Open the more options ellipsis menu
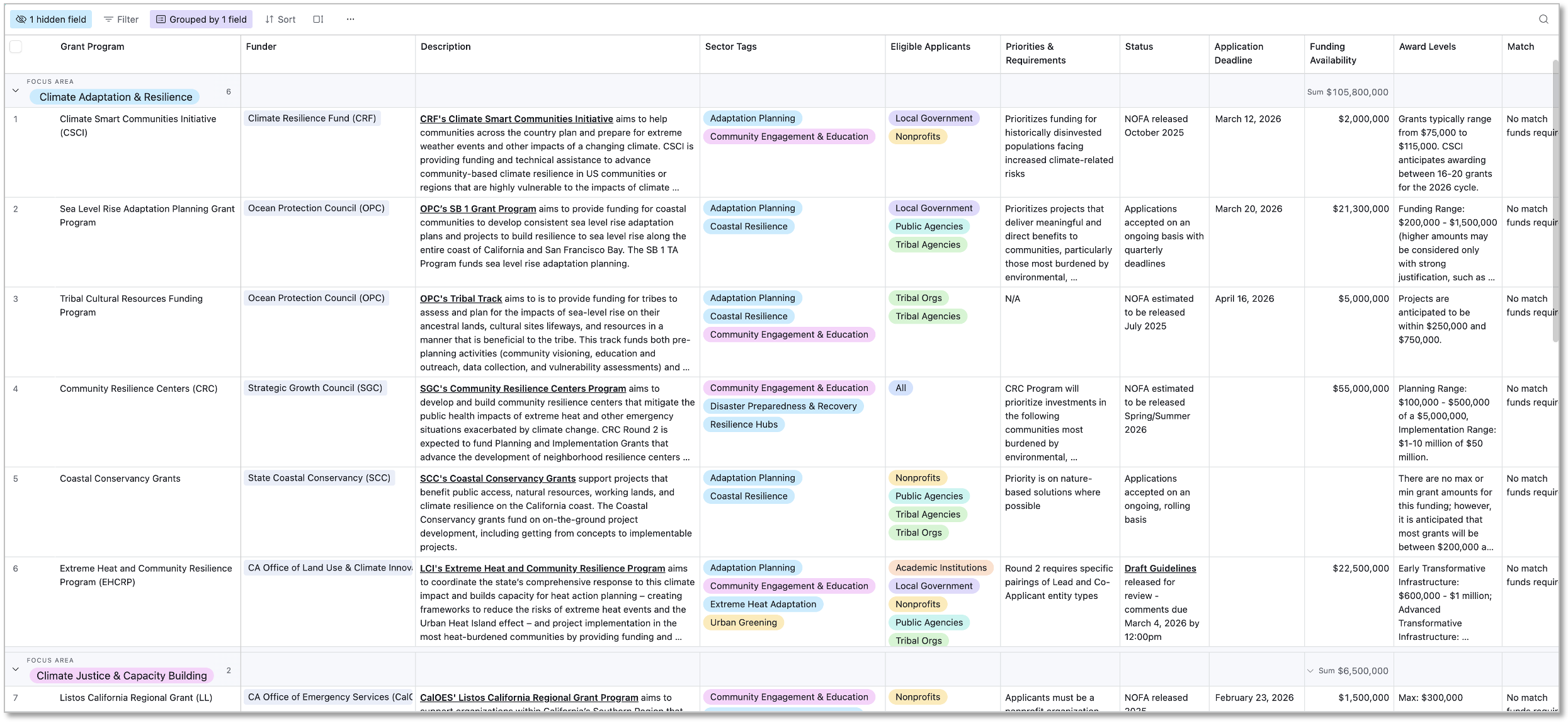The height and width of the screenshot is (723, 1568). coord(350,19)
